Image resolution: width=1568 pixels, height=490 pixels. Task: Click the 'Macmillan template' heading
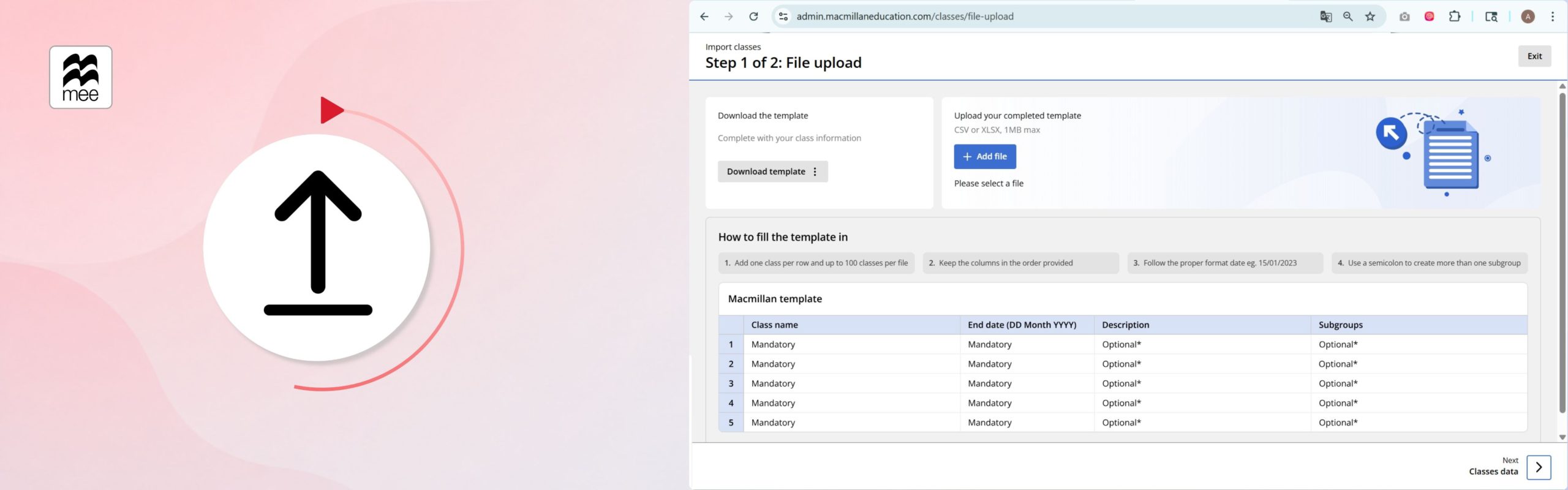tap(775, 299)
